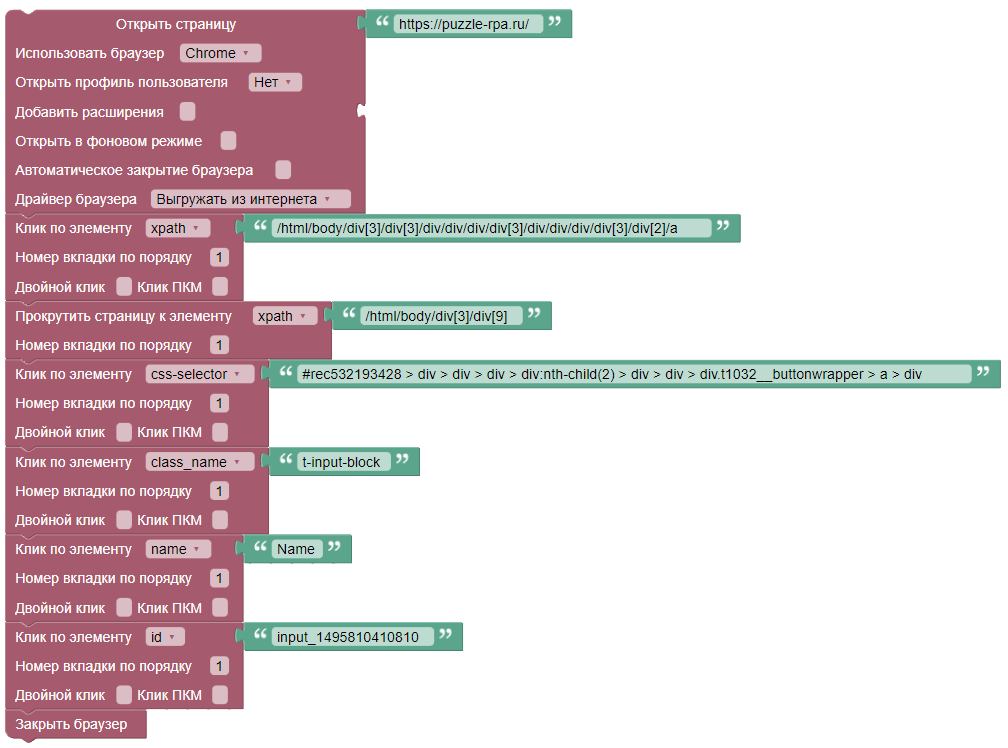This screenshot has height=748, width=1008.
Task: Edit tab number in the css-selector click block
Action: pos(219,404)
